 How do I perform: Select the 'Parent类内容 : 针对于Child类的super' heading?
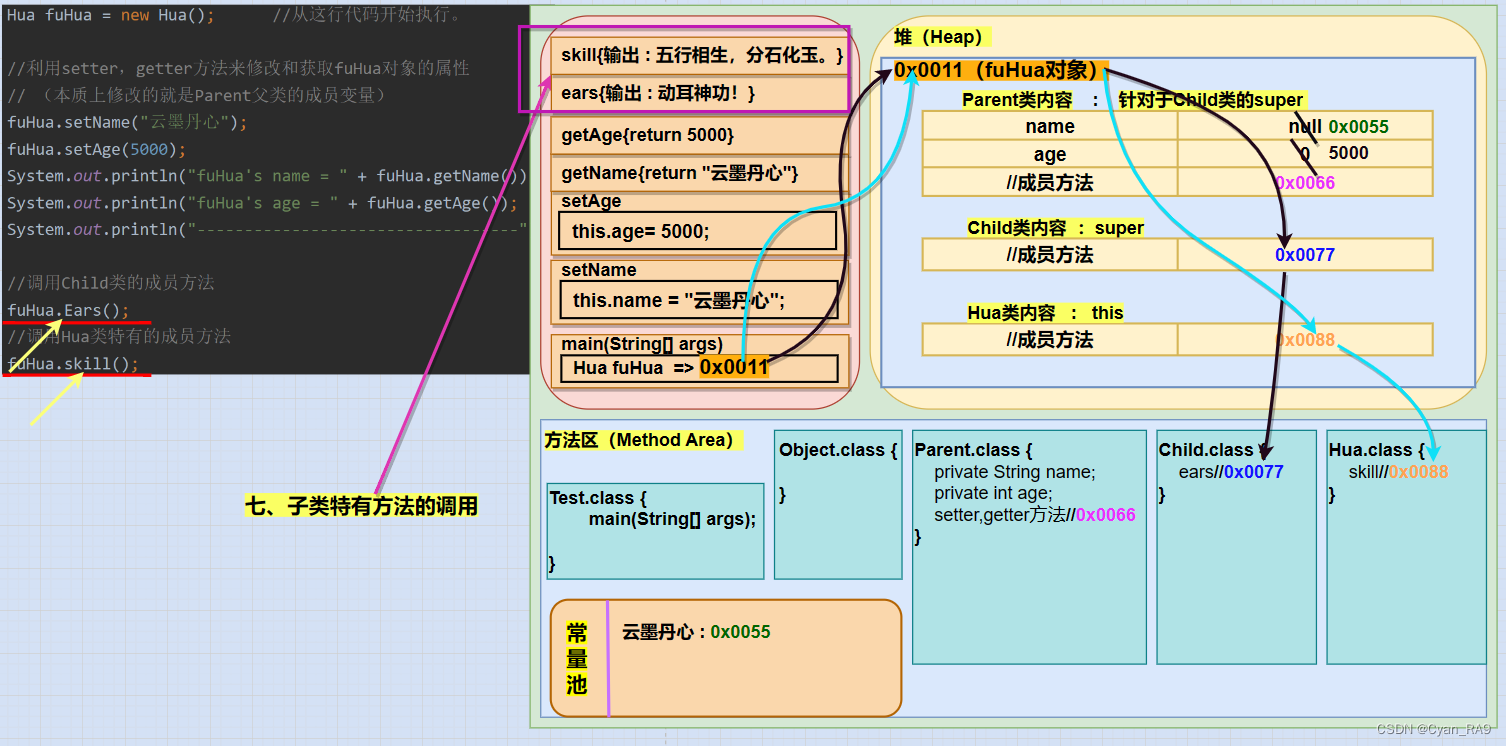point(1132,100)
